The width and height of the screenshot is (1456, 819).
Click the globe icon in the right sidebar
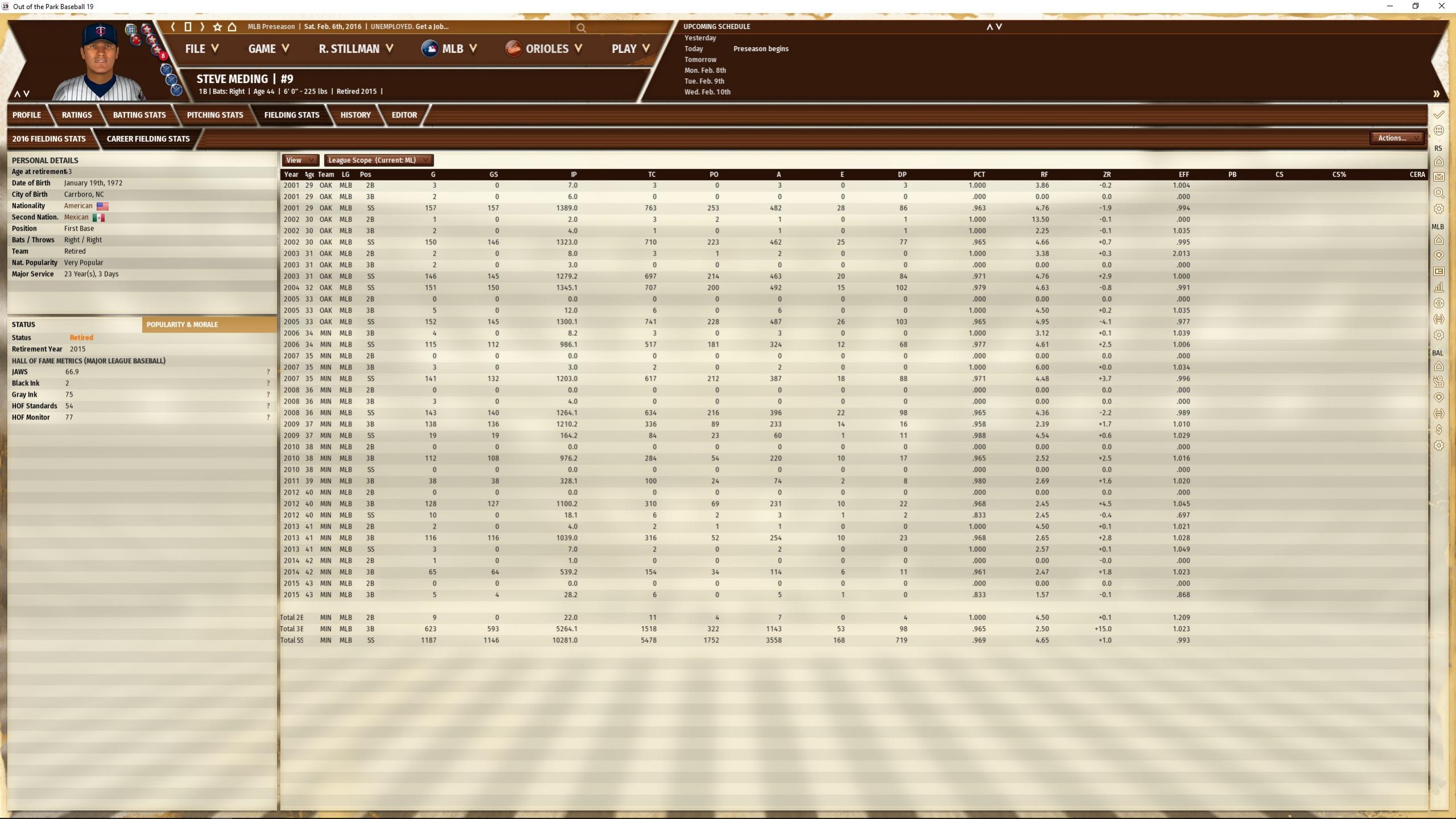[1439, 130]
